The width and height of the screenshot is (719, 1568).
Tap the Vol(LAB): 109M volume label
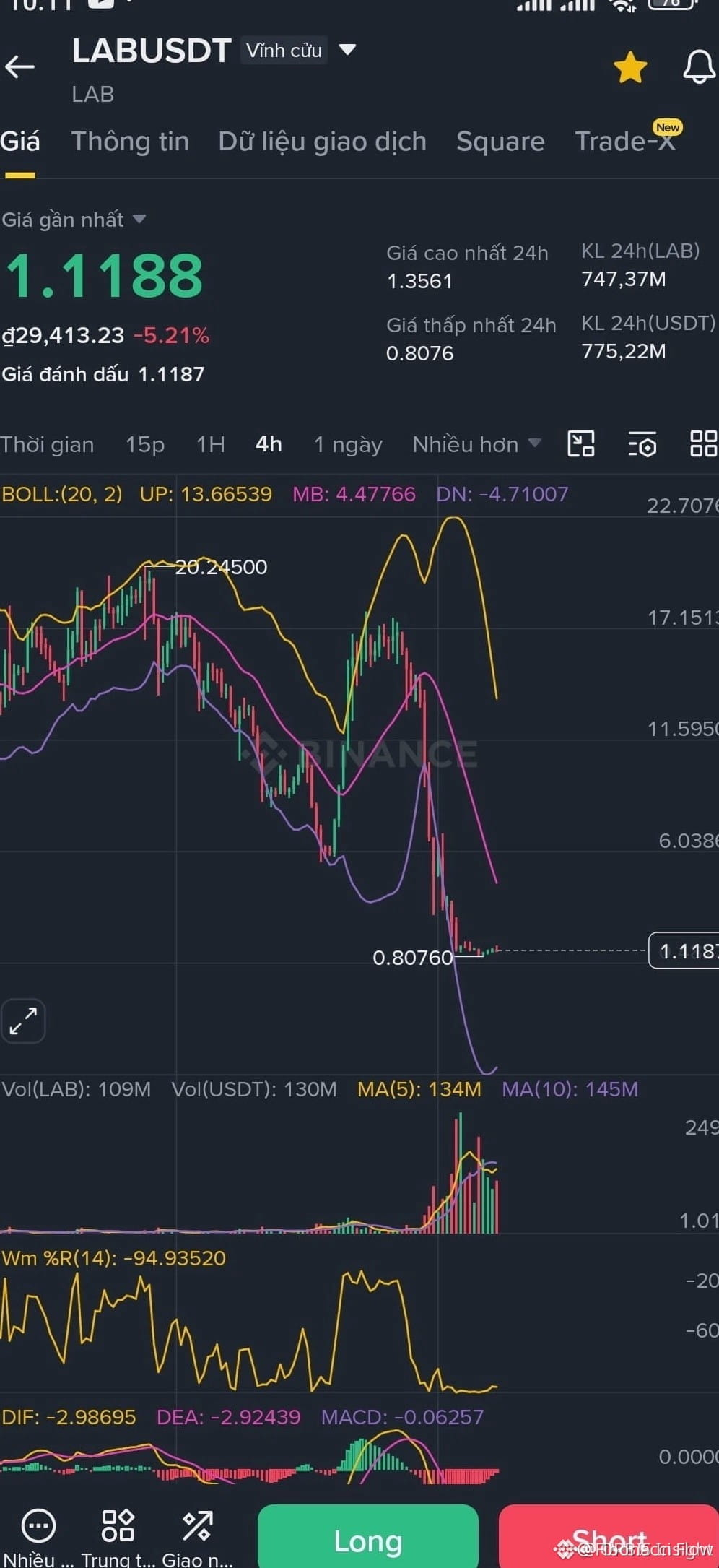[77, 1089]
